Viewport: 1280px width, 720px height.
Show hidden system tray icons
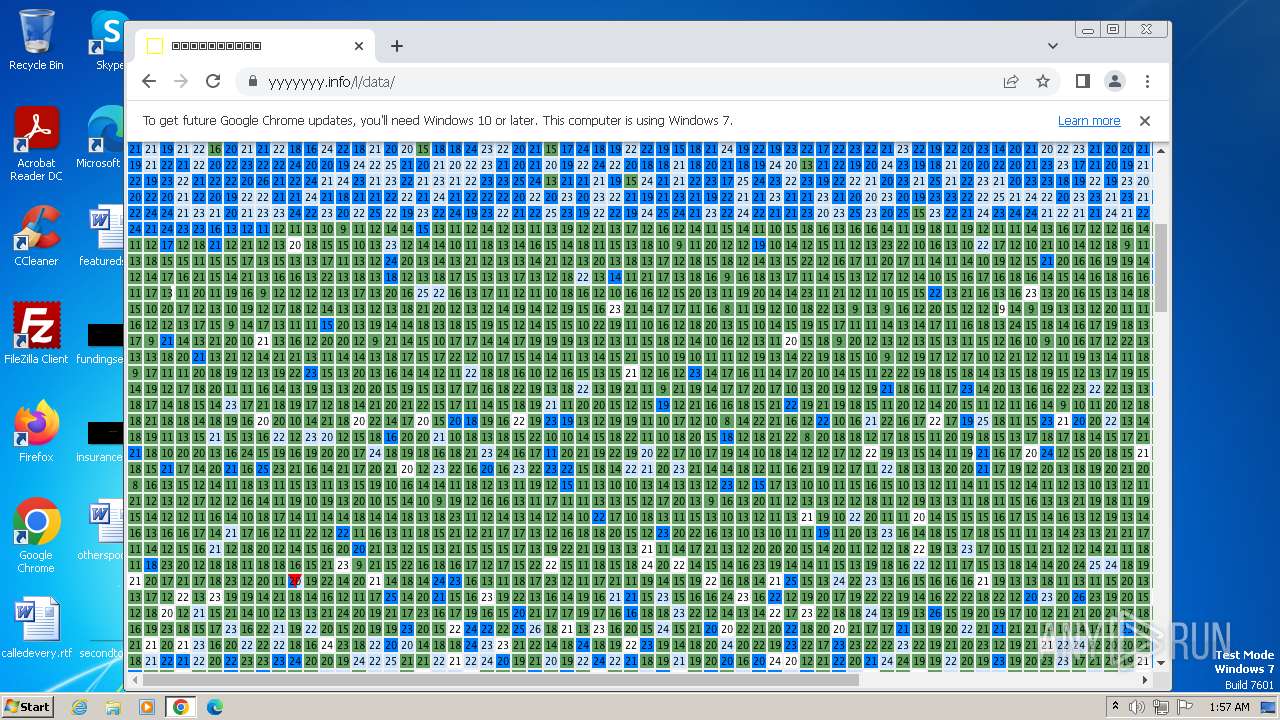tap(1115, 707)
